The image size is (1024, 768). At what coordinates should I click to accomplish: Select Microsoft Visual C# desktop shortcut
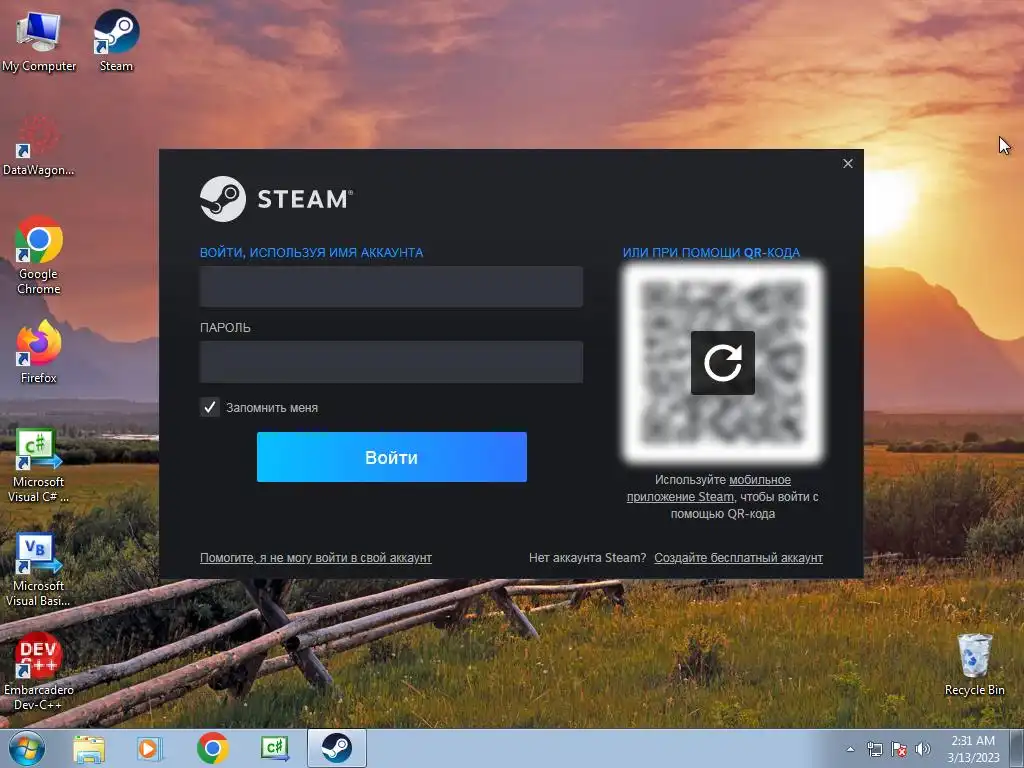[x=39, y=465]
